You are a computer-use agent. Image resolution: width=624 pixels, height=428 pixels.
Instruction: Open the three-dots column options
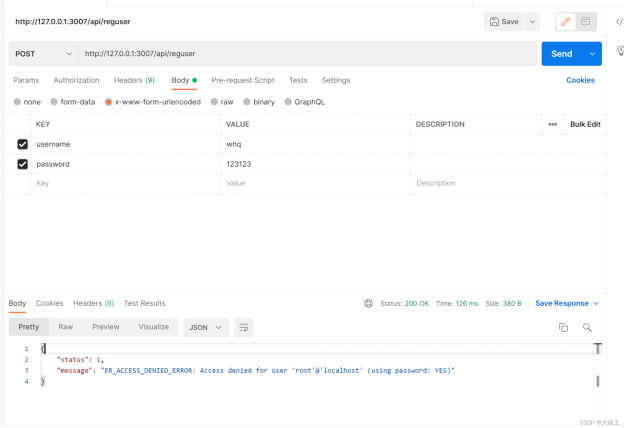(552, 124)
